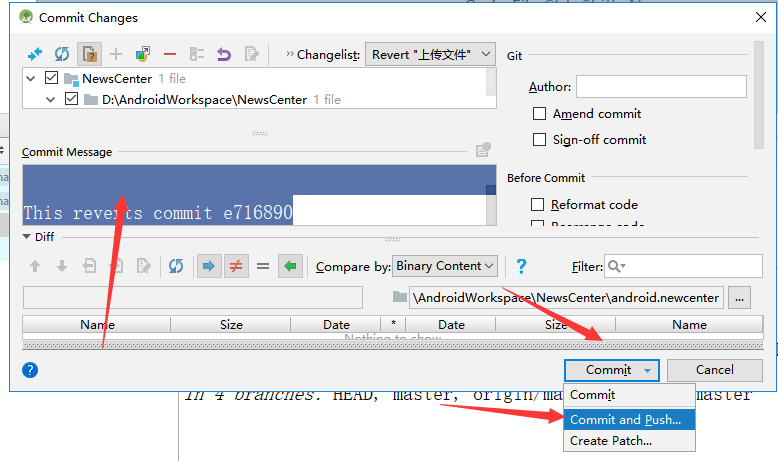This screenshot has height=461, width=778.
Task: Click the right Name column header
Action: click(x=689, y=325)
